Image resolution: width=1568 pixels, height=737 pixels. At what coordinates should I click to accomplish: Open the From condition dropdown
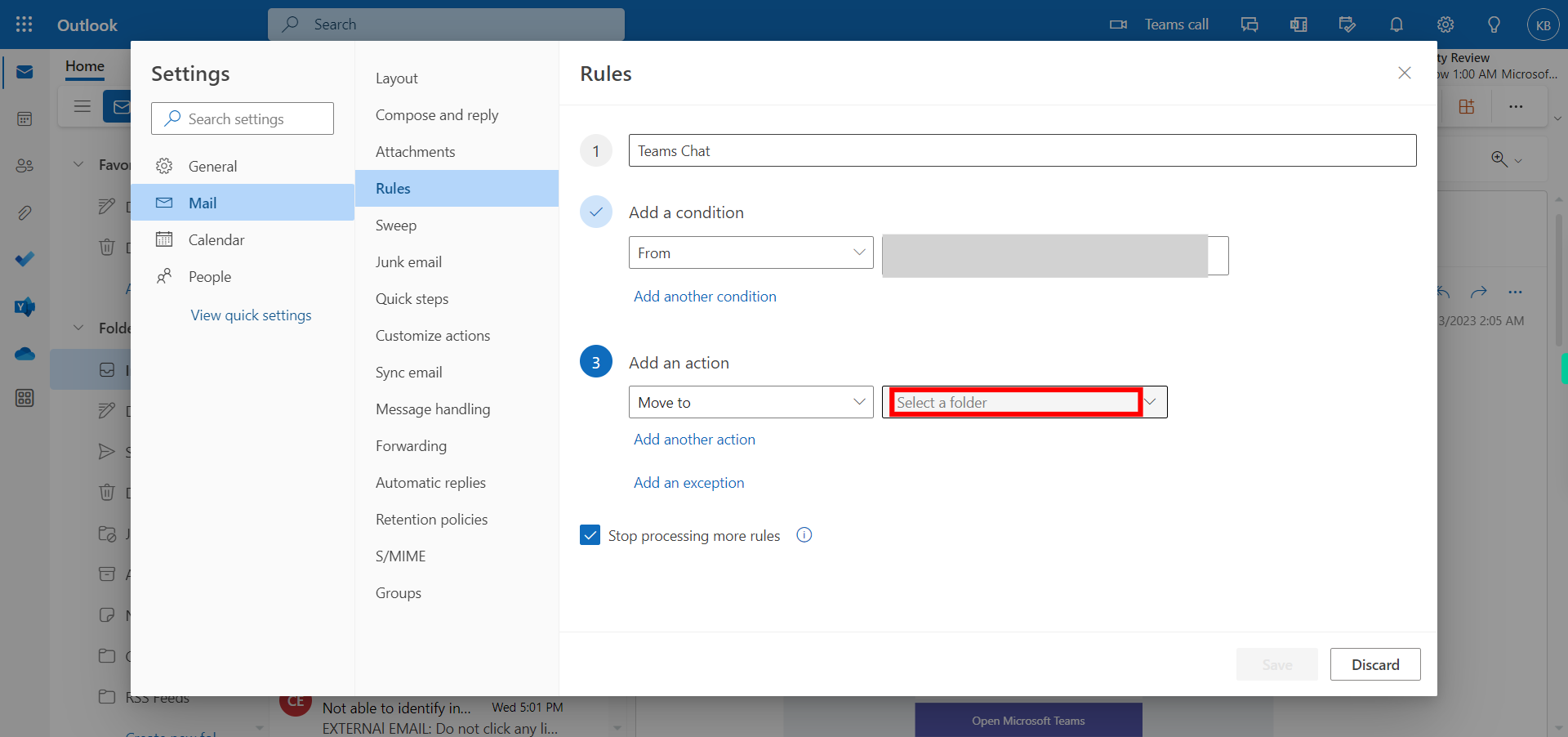[751, 252]
